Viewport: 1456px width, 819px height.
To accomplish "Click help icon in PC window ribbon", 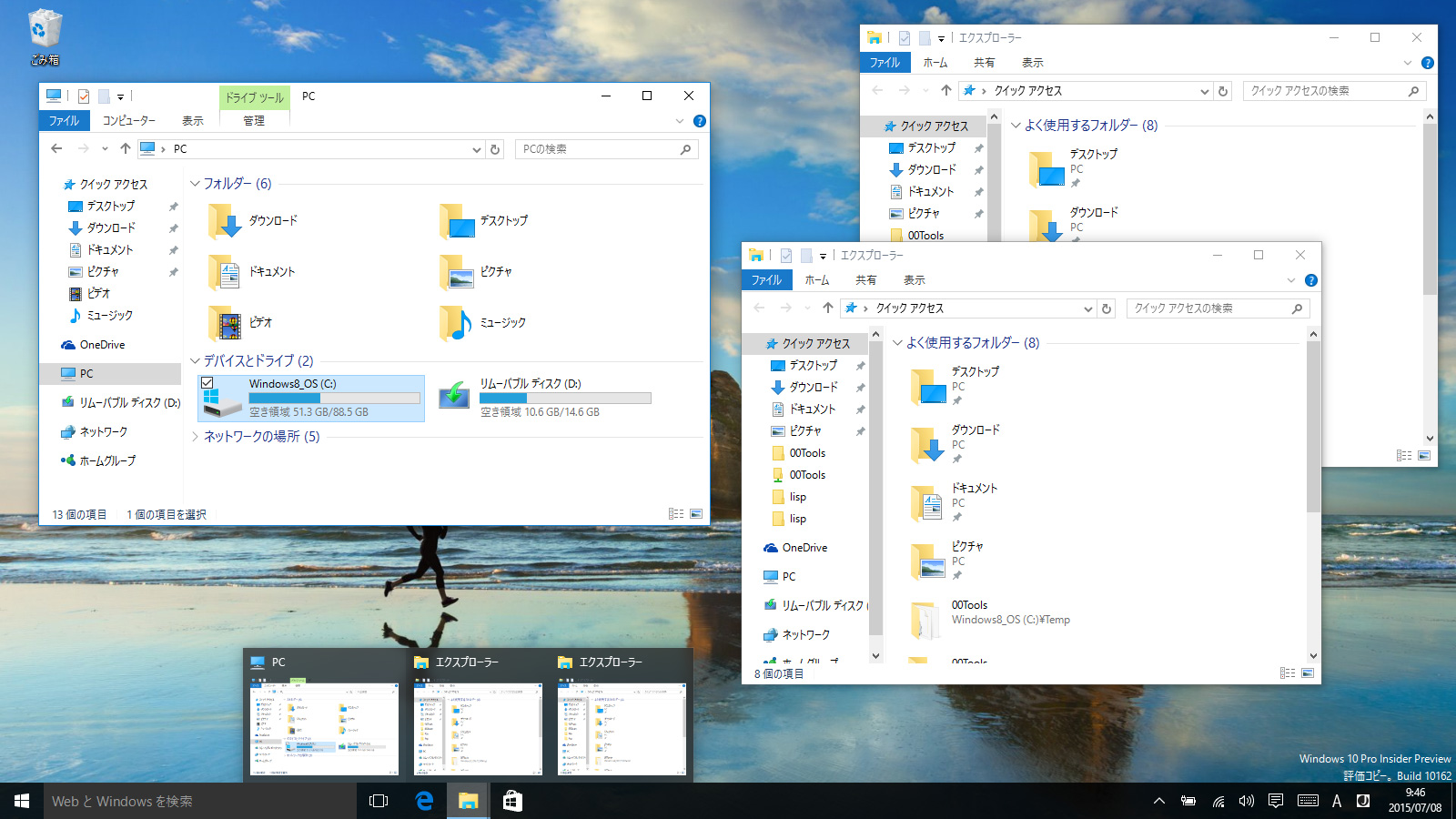I will [699, 121].
